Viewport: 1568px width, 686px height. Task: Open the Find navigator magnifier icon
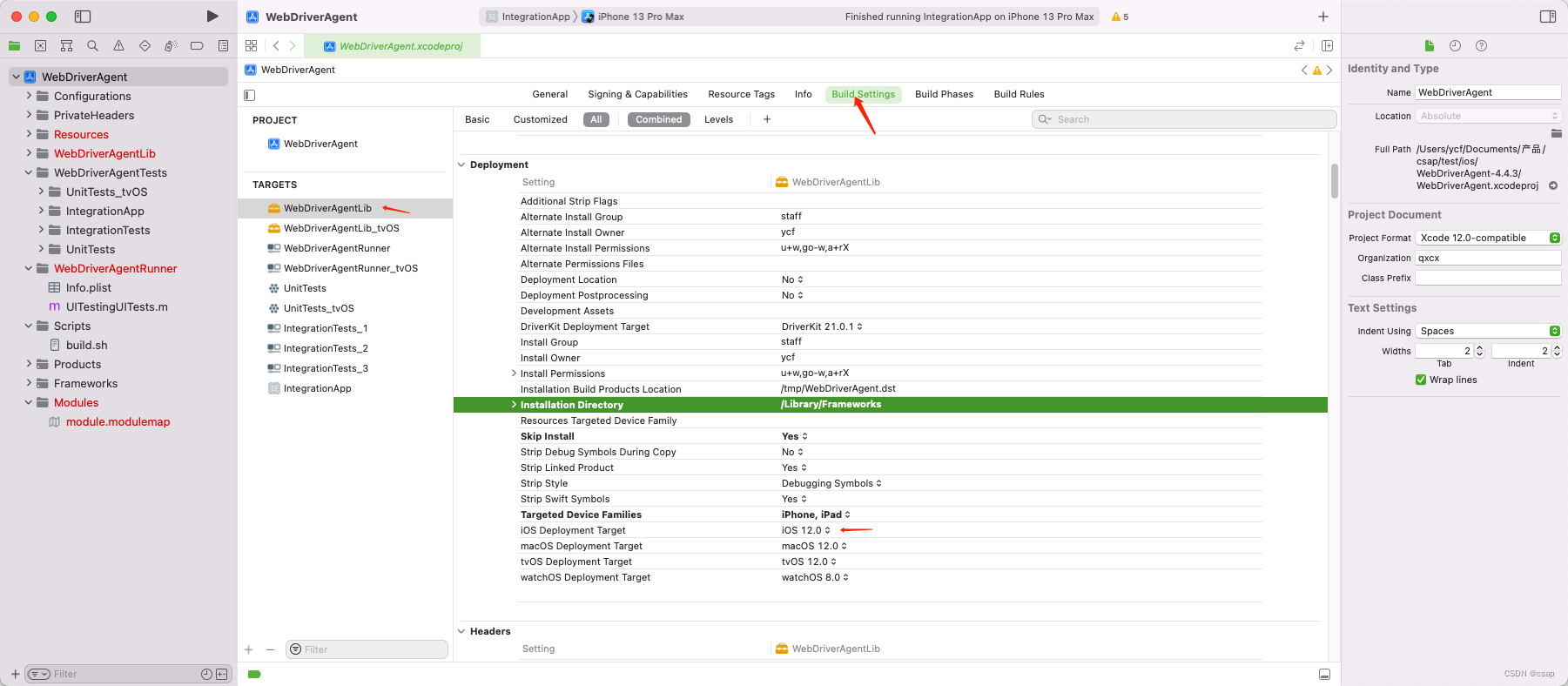click(x=92, y=45)
